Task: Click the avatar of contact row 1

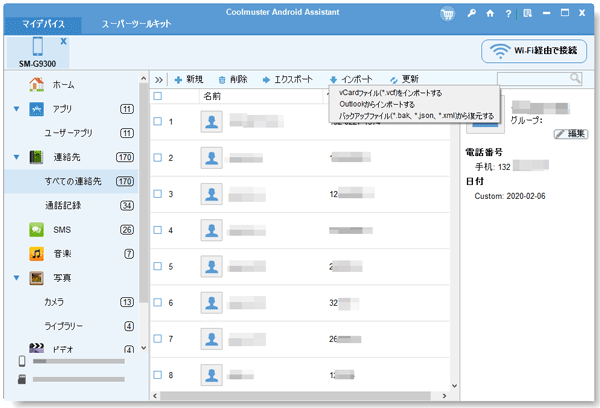Action: coord(212,122)
